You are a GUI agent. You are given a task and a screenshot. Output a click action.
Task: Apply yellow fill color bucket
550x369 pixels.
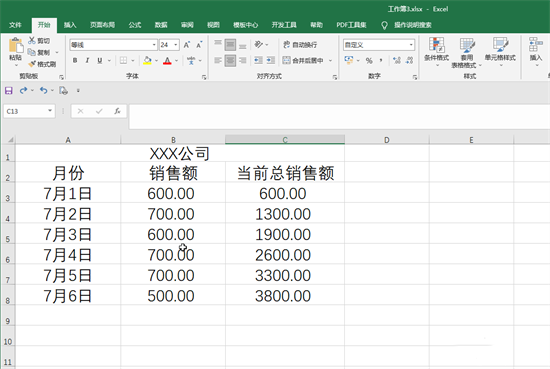click(x=147, y=60)
